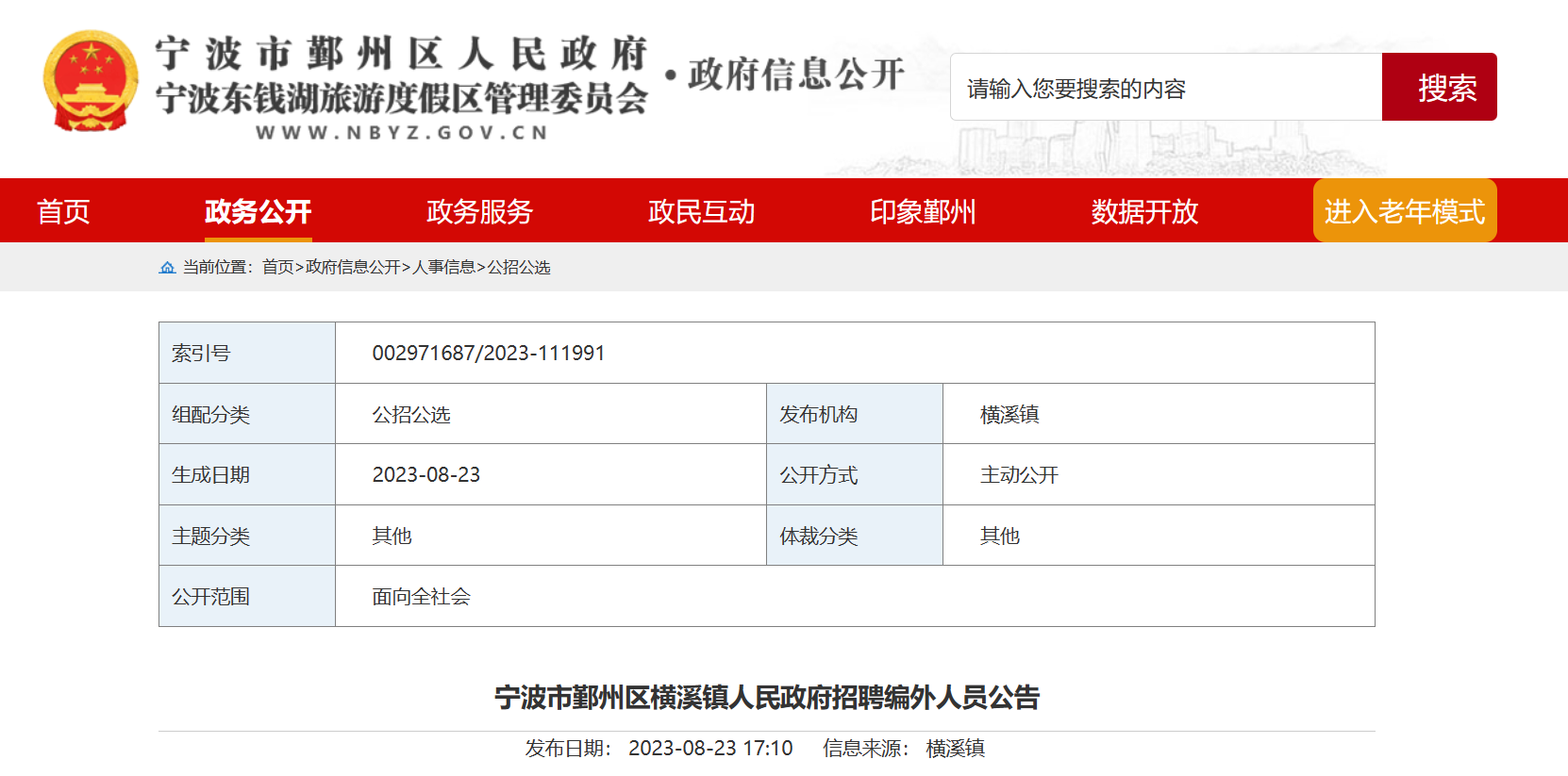Open breadcrumb link 人事信息

click(x=443, y=268)
